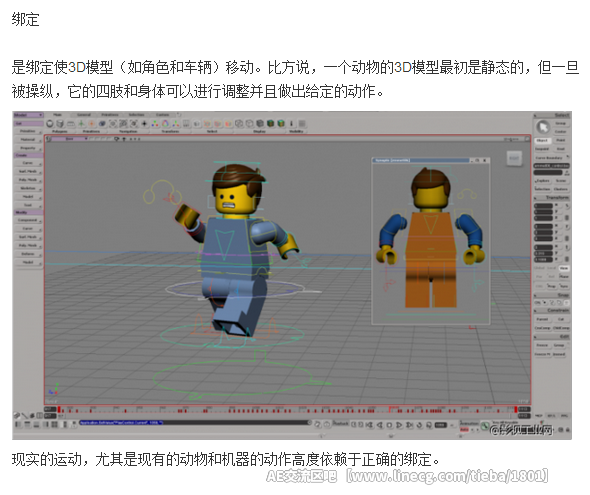Click the view cube in the viewport corner
This screenshot has height=495, width=590.
click(514, 158)
